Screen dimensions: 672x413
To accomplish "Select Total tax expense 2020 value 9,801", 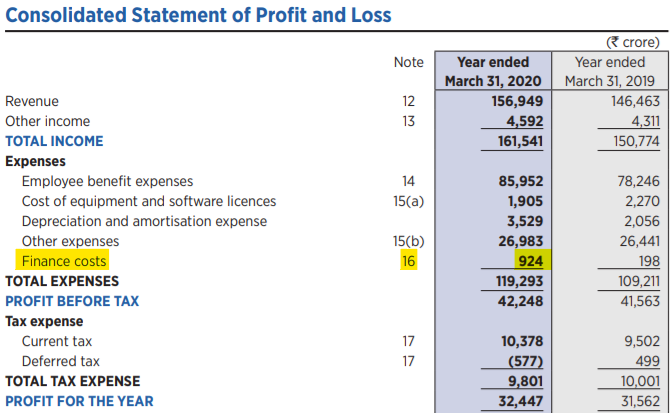I will (x=525, y=381).
